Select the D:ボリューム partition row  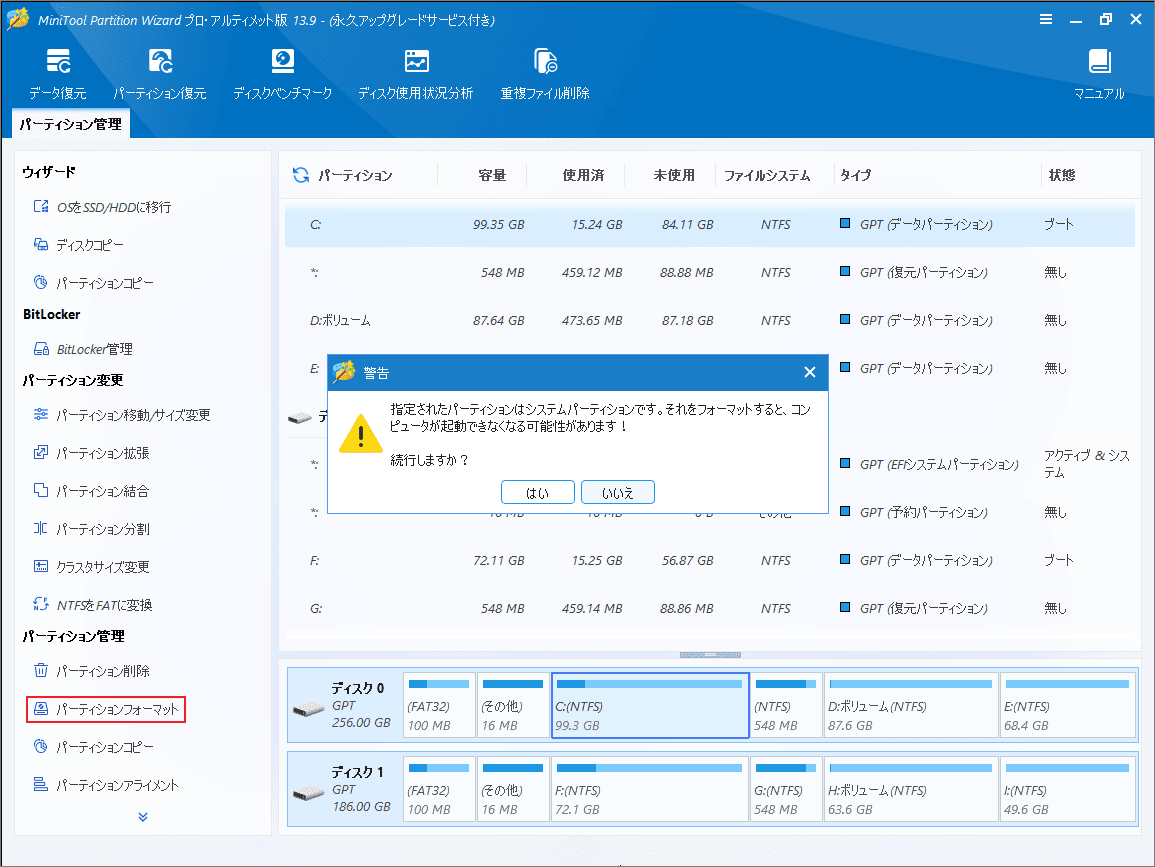(709, 321)
